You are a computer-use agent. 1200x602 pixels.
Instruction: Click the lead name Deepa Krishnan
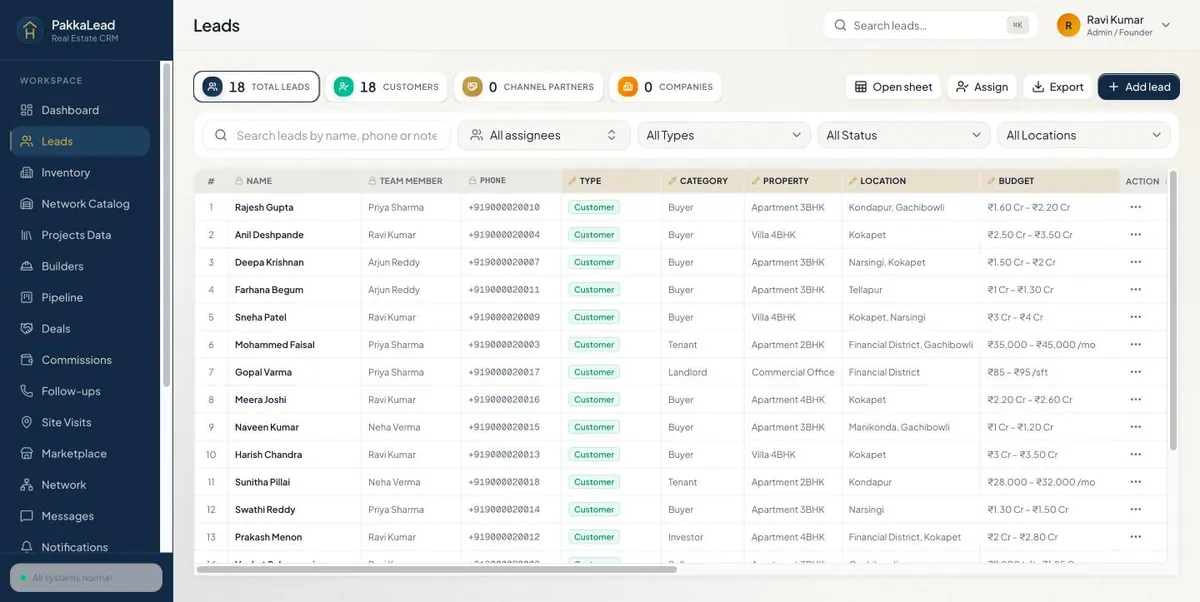pyautogui.click(x=269, y=262)
